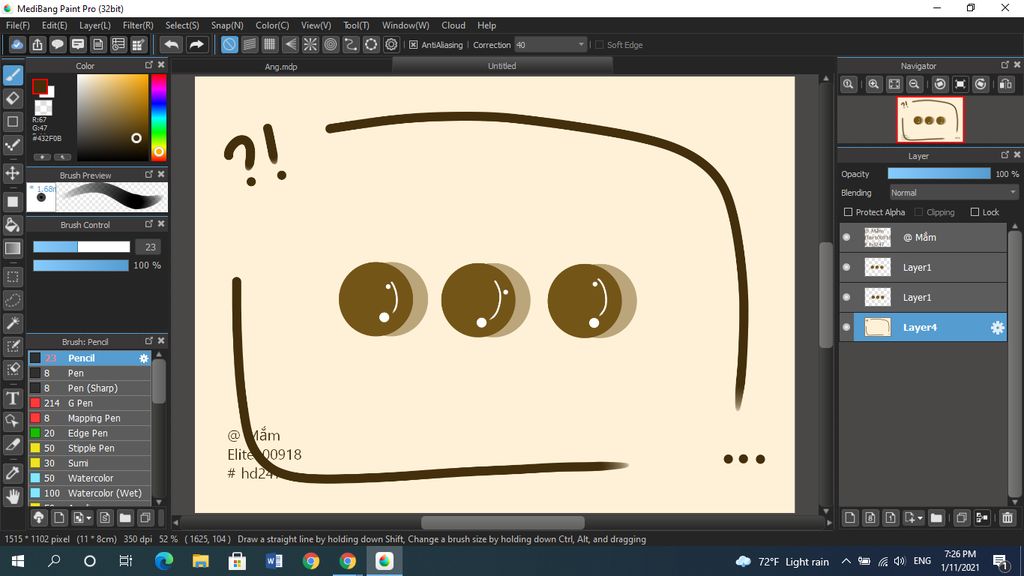Open the Correction value dropdown
The image size is (1024, 576).
tap(581, 45)
